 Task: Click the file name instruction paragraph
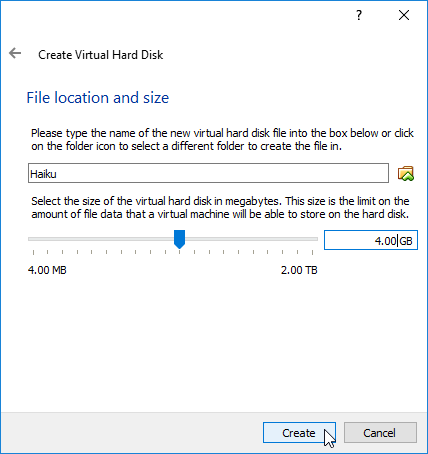point(222,139)
